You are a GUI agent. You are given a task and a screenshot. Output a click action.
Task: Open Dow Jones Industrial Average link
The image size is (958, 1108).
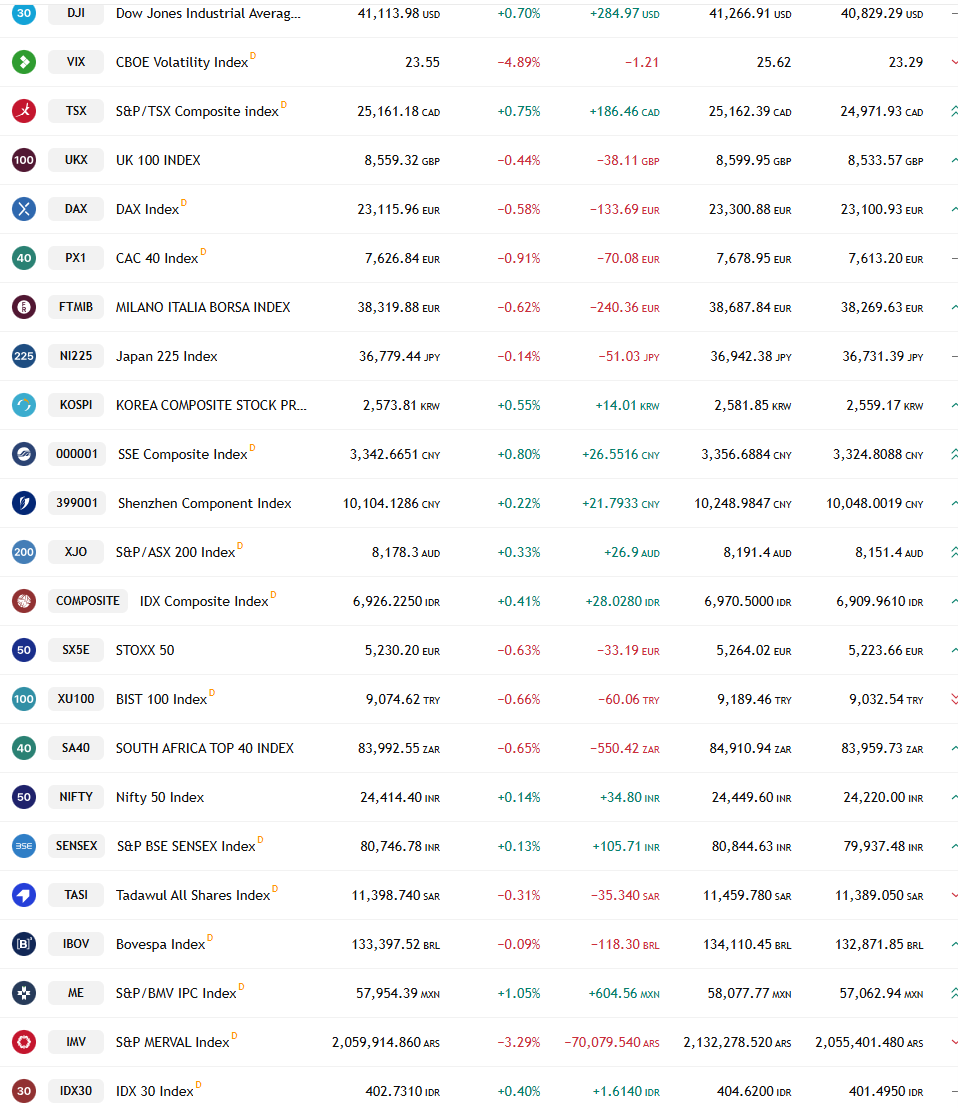[x=208, y=13]
